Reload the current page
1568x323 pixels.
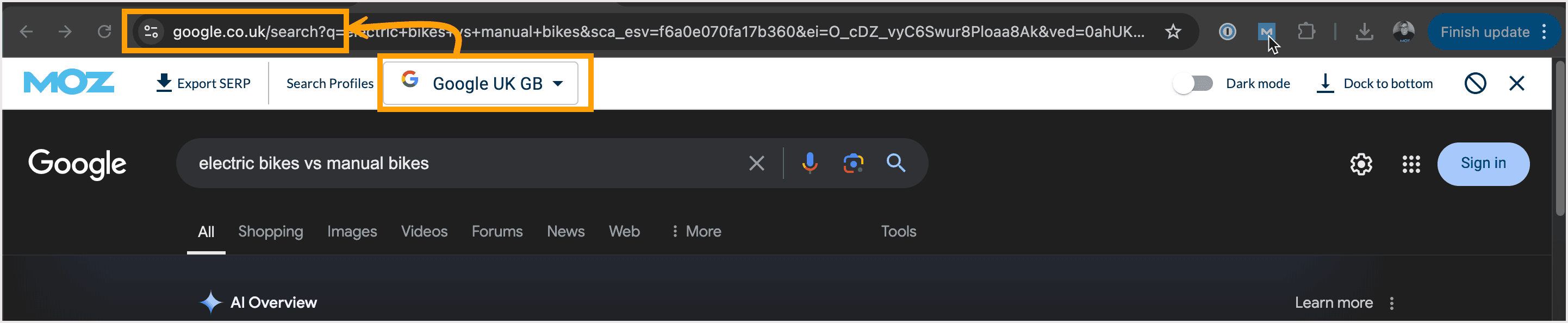103,31
